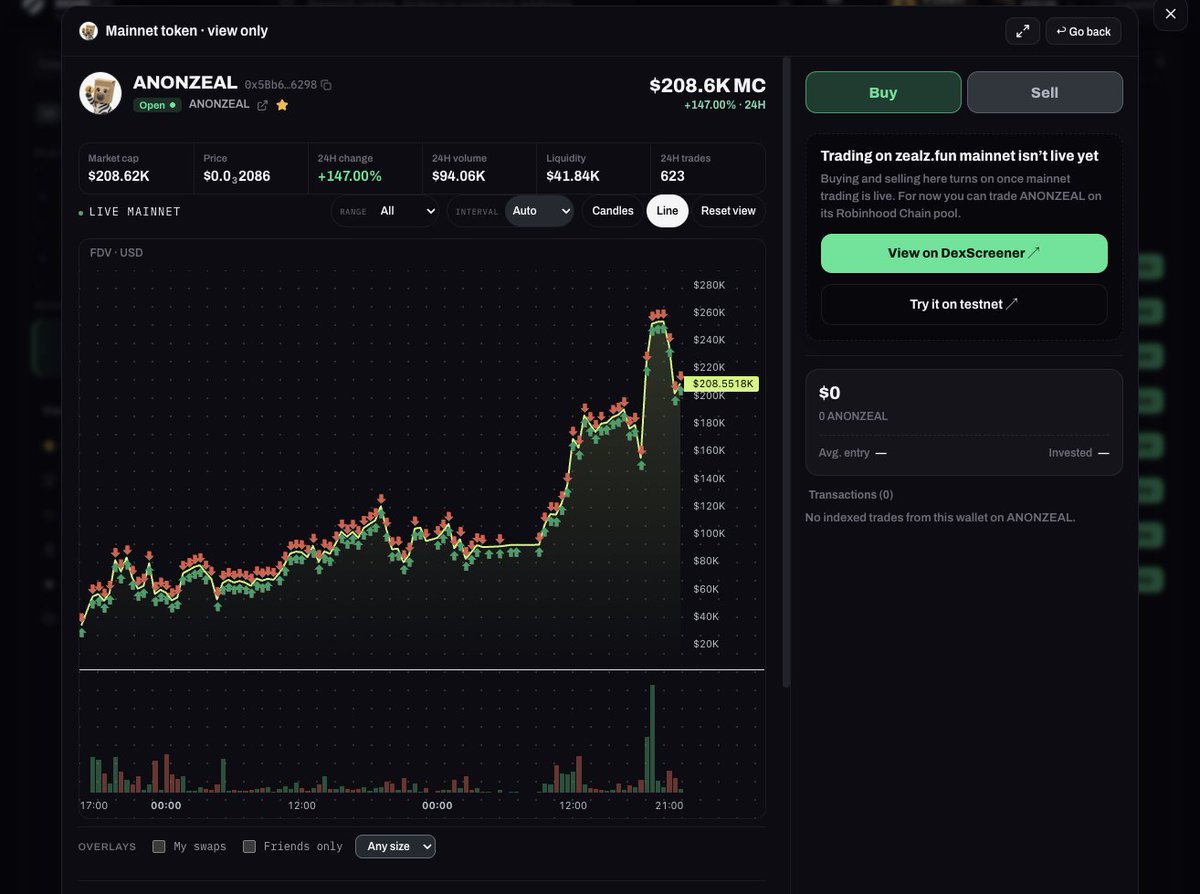The height and width of the screenshot is (894, 1200).
Task: Go back to previous view
Action: (1084, 31)
